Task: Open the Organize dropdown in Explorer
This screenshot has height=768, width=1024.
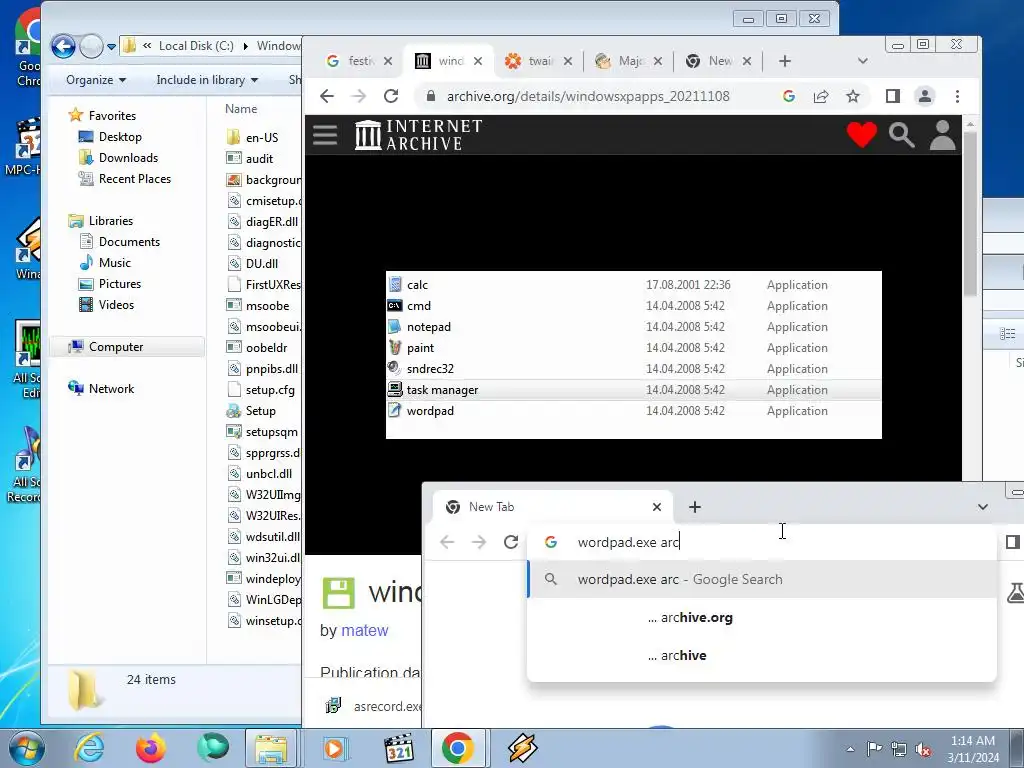Action: click(x=96, y=80)
